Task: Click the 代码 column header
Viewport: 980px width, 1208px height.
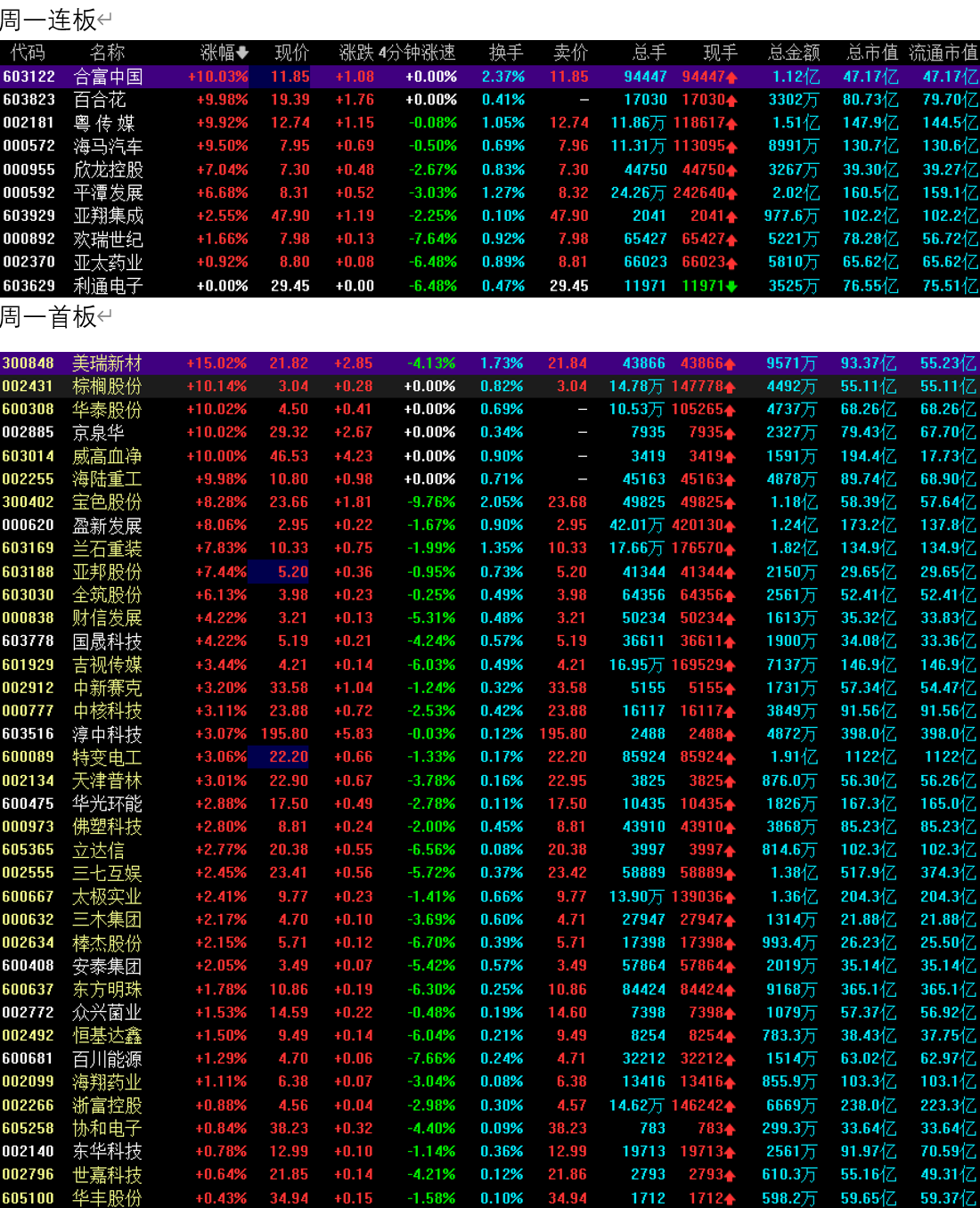Action: (28, 53)
